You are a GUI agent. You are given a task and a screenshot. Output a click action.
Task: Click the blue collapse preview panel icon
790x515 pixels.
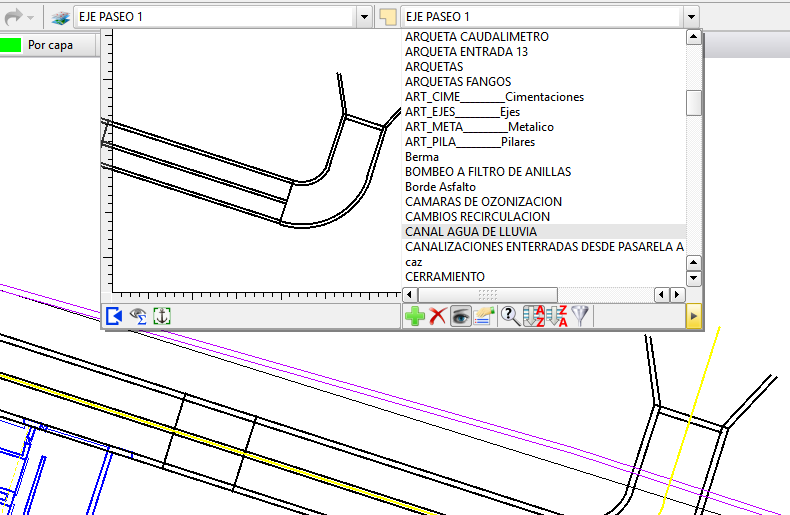[x=114, y=316]
